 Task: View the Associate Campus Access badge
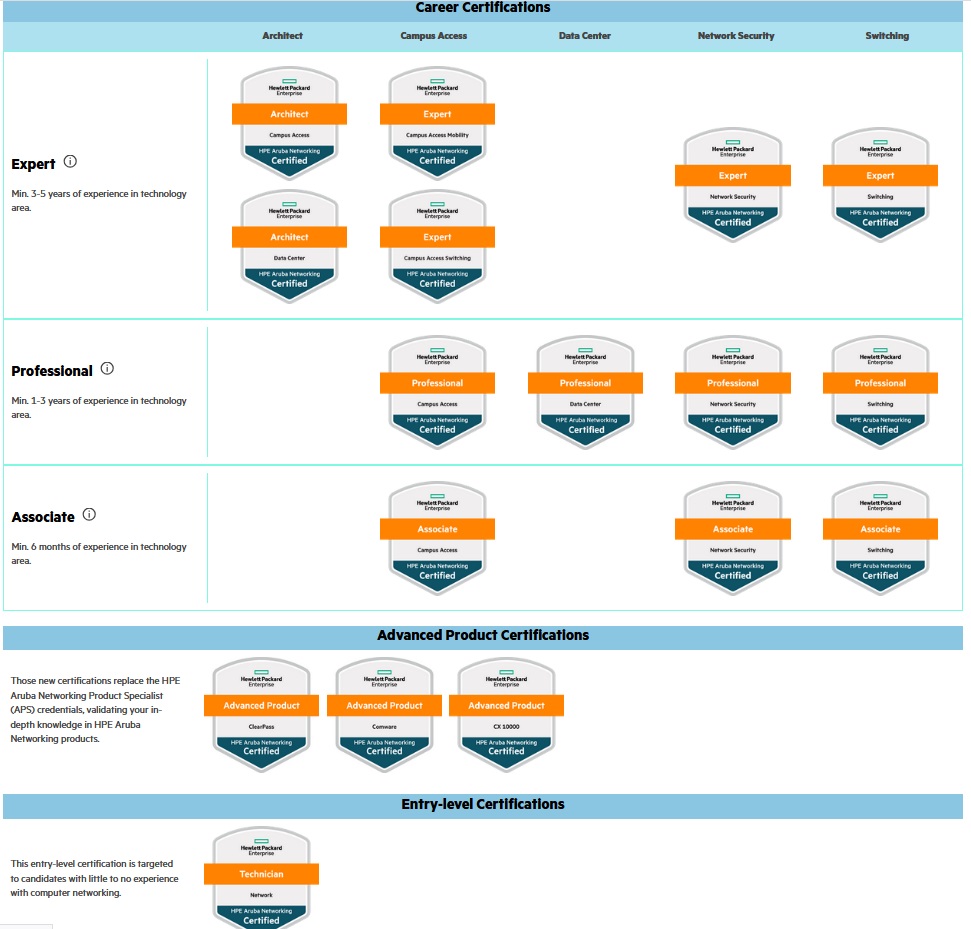(437, 539)
